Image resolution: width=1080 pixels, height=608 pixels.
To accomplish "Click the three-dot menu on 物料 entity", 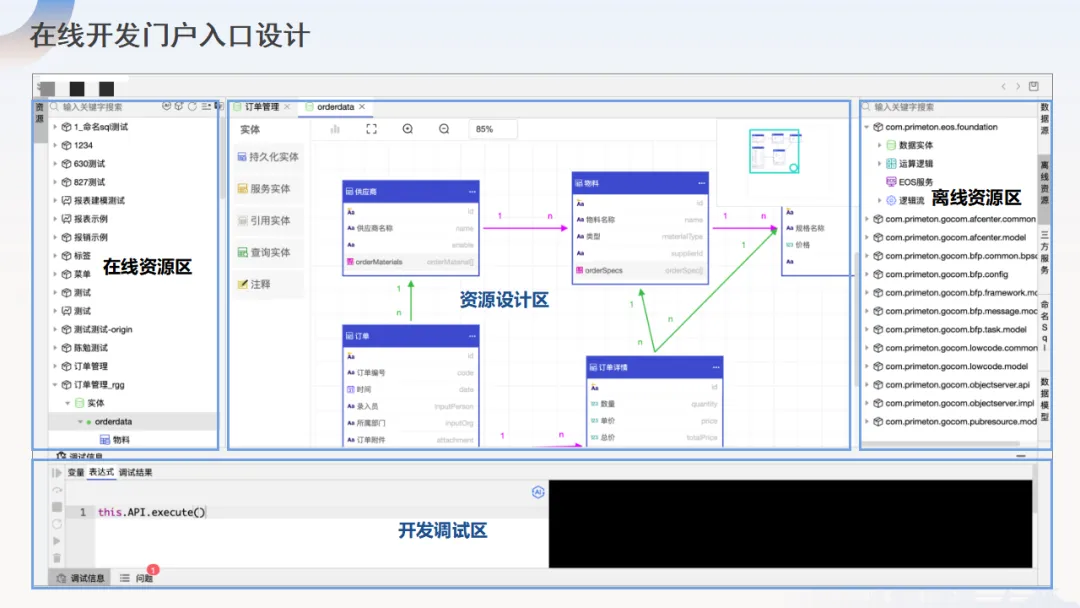I will point(701,183).
